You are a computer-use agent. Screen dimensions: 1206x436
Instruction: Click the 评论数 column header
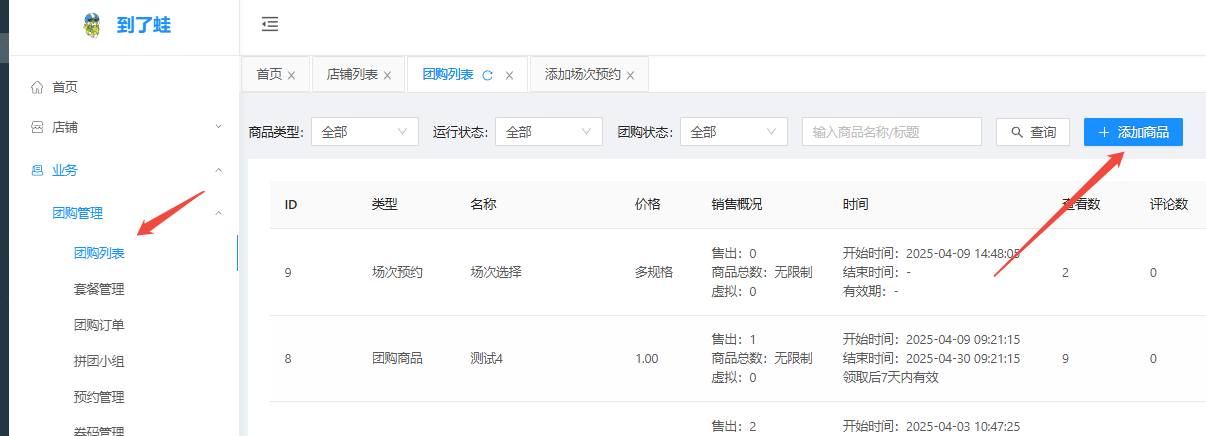click(1169, 204)
